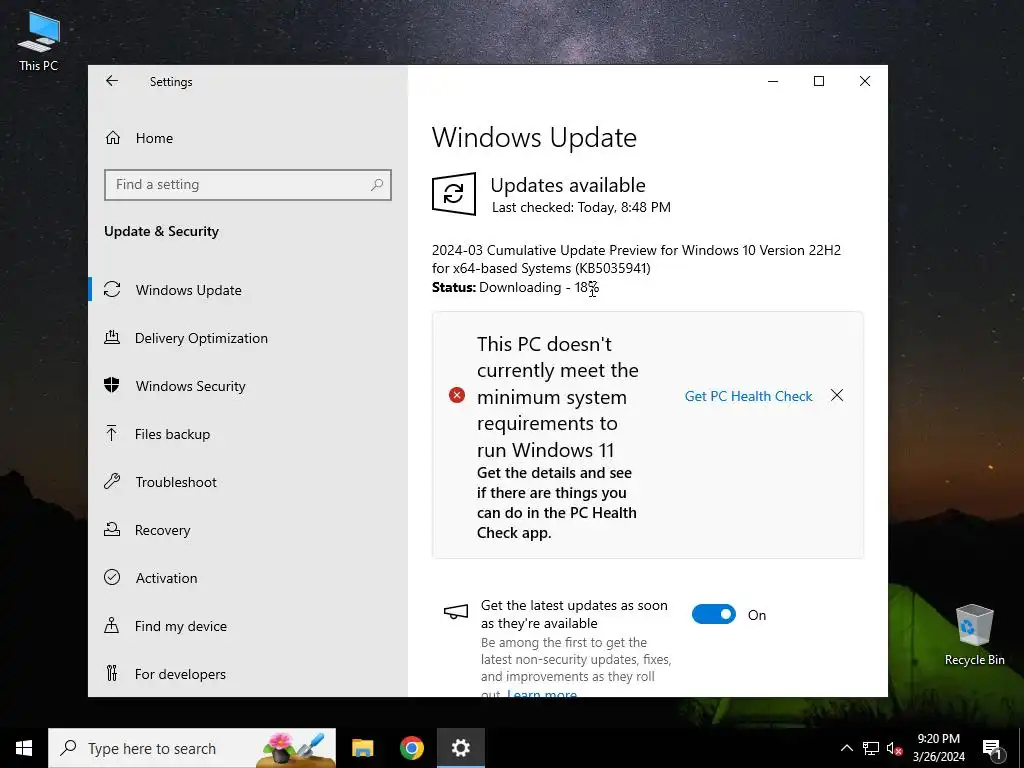Focus the Find a setting search box
This screenshot has width=1024, height=768.
pyautogui.click(x=248, y=185)
